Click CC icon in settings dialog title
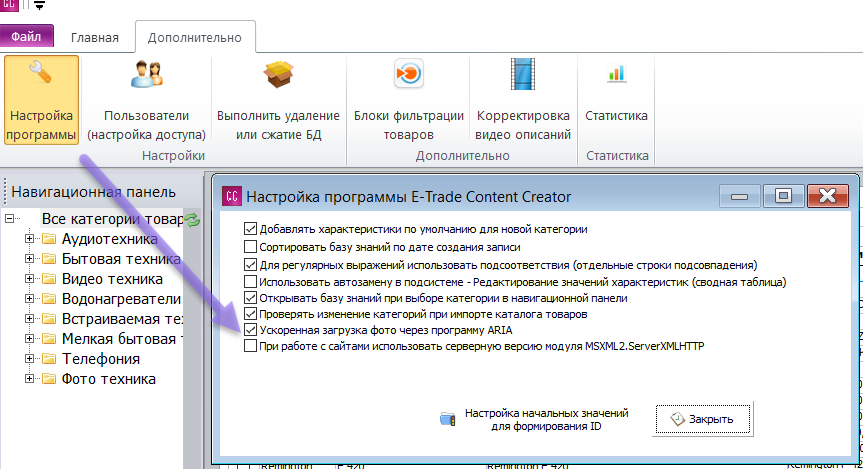This screenshot has width=863, height=469. (232, 197)
